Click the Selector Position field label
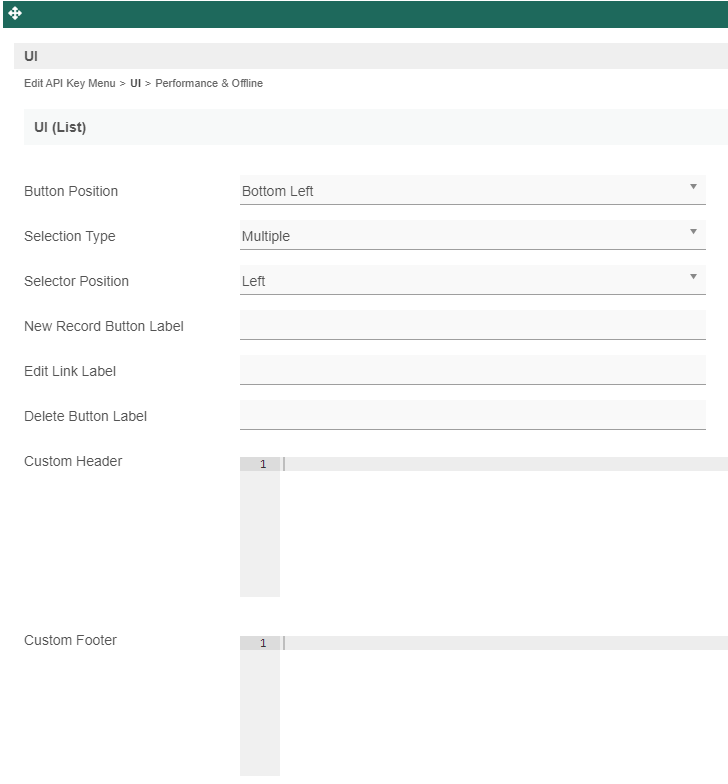The image size is (728, 784). point(76,281)
